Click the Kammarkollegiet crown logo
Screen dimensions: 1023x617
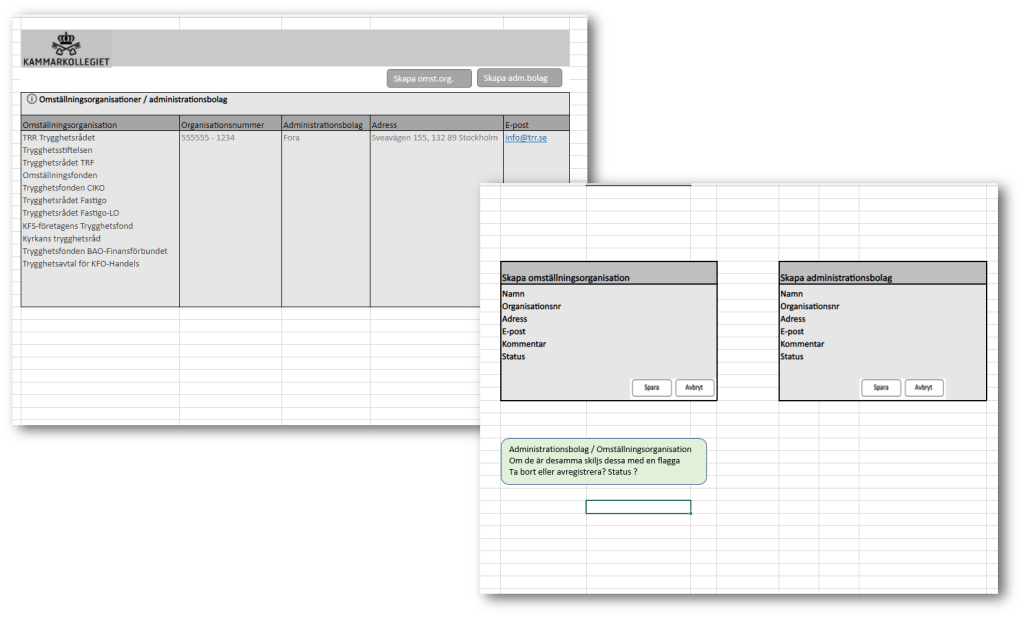[67, 43]
